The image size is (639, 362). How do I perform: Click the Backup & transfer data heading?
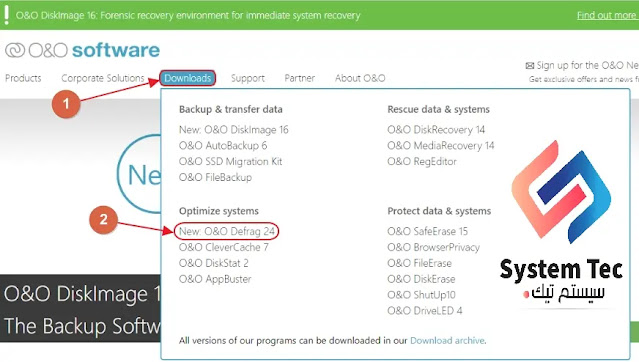[x=231, y=109]
